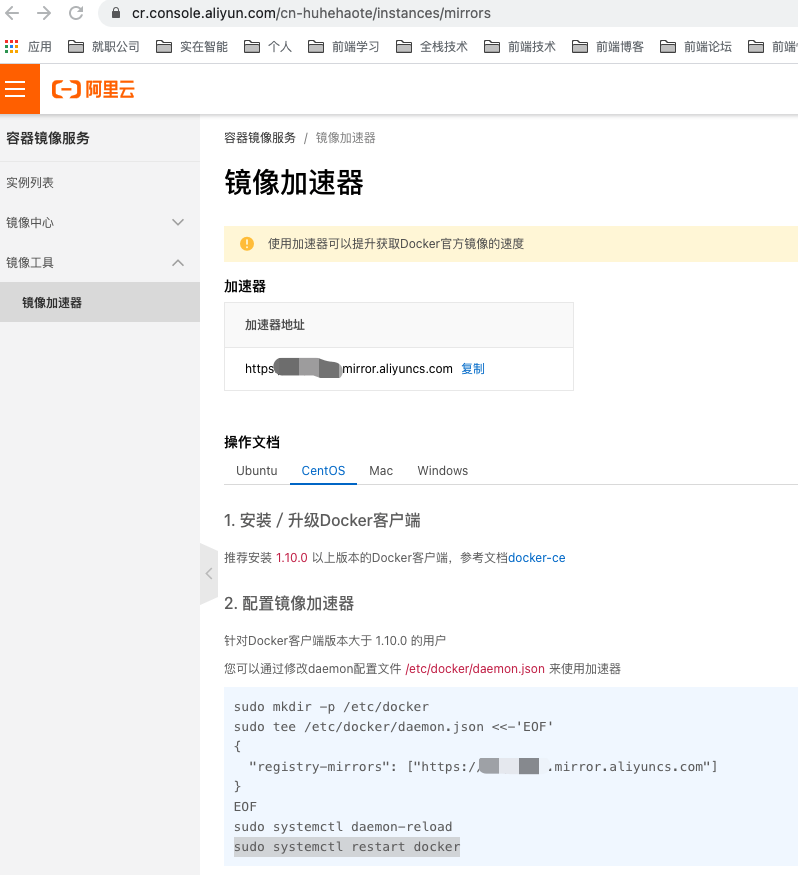Switch to the Mac tab

pos(381,470)
